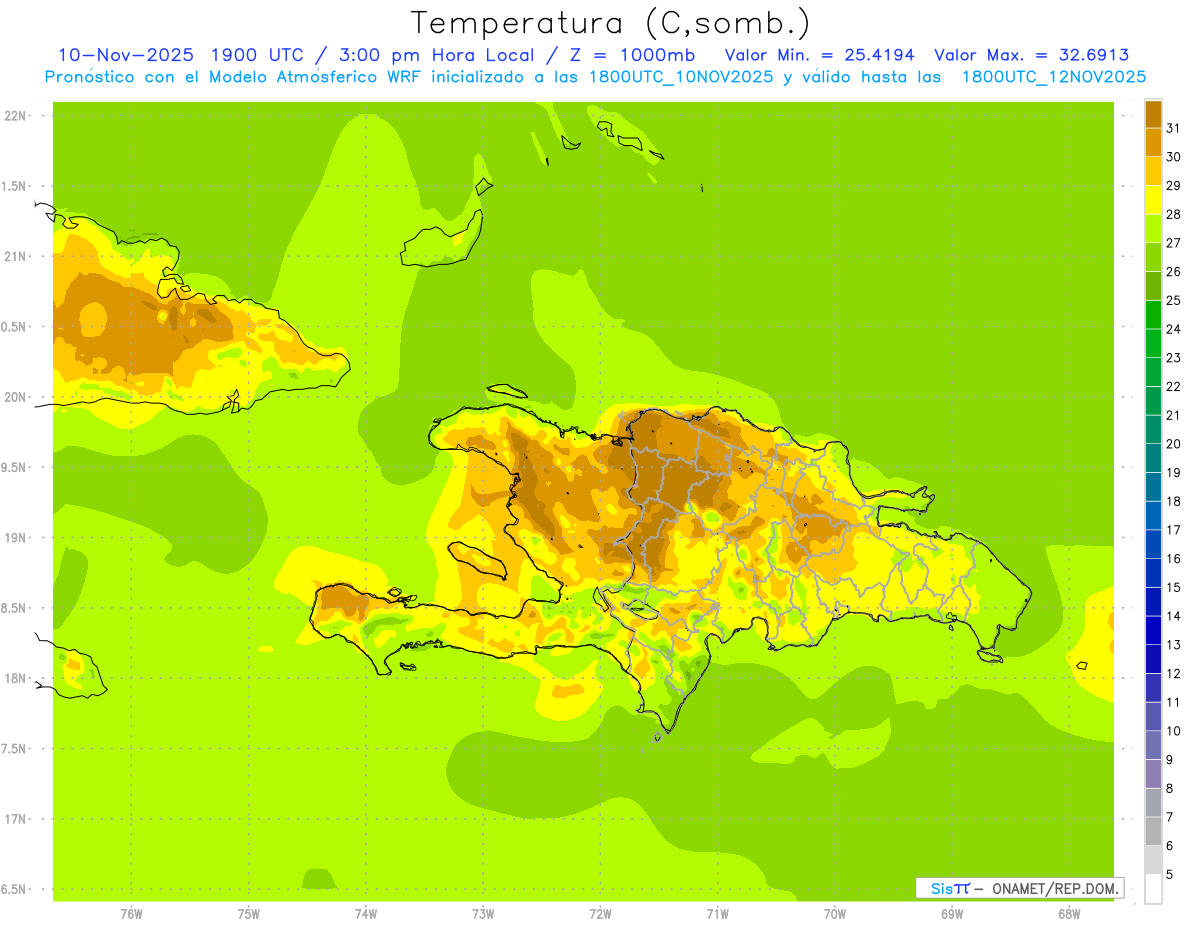Viewport: 1200px width, 927px height.
Task: Click the "7.5N" latitude label
Action: pyautogui.click(x=15, y=749)
